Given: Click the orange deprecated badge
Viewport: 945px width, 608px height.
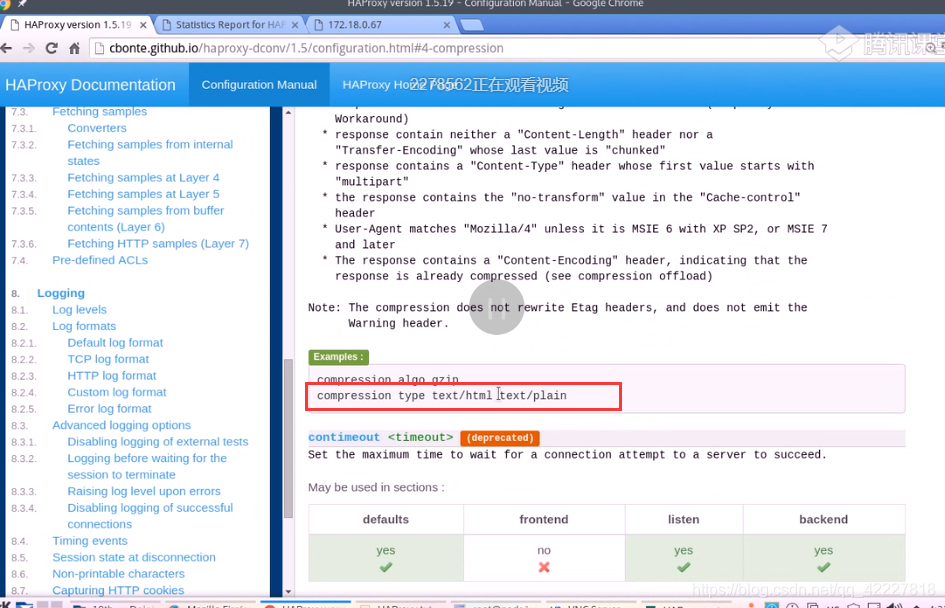Looking at the screenshot, I should point(500,437).
